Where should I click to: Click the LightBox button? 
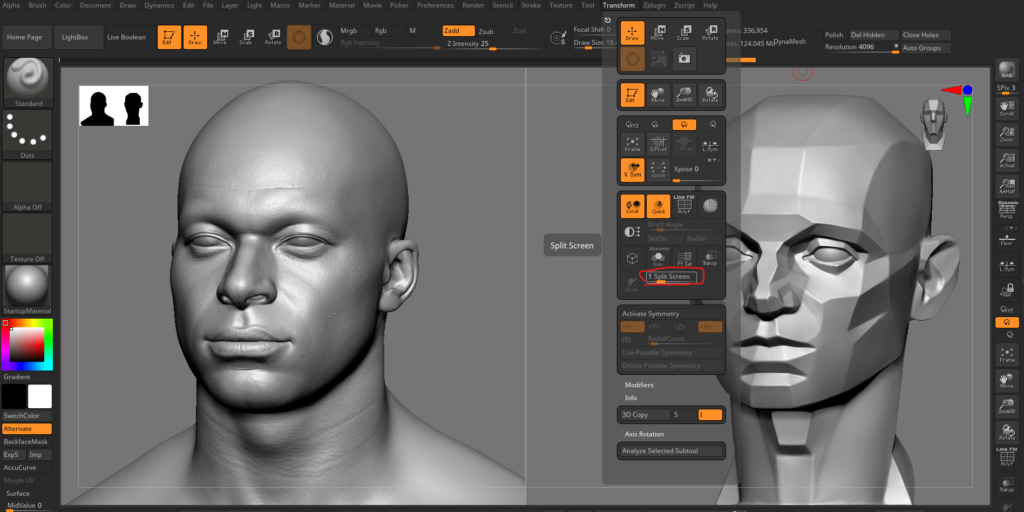coord(75,37)
